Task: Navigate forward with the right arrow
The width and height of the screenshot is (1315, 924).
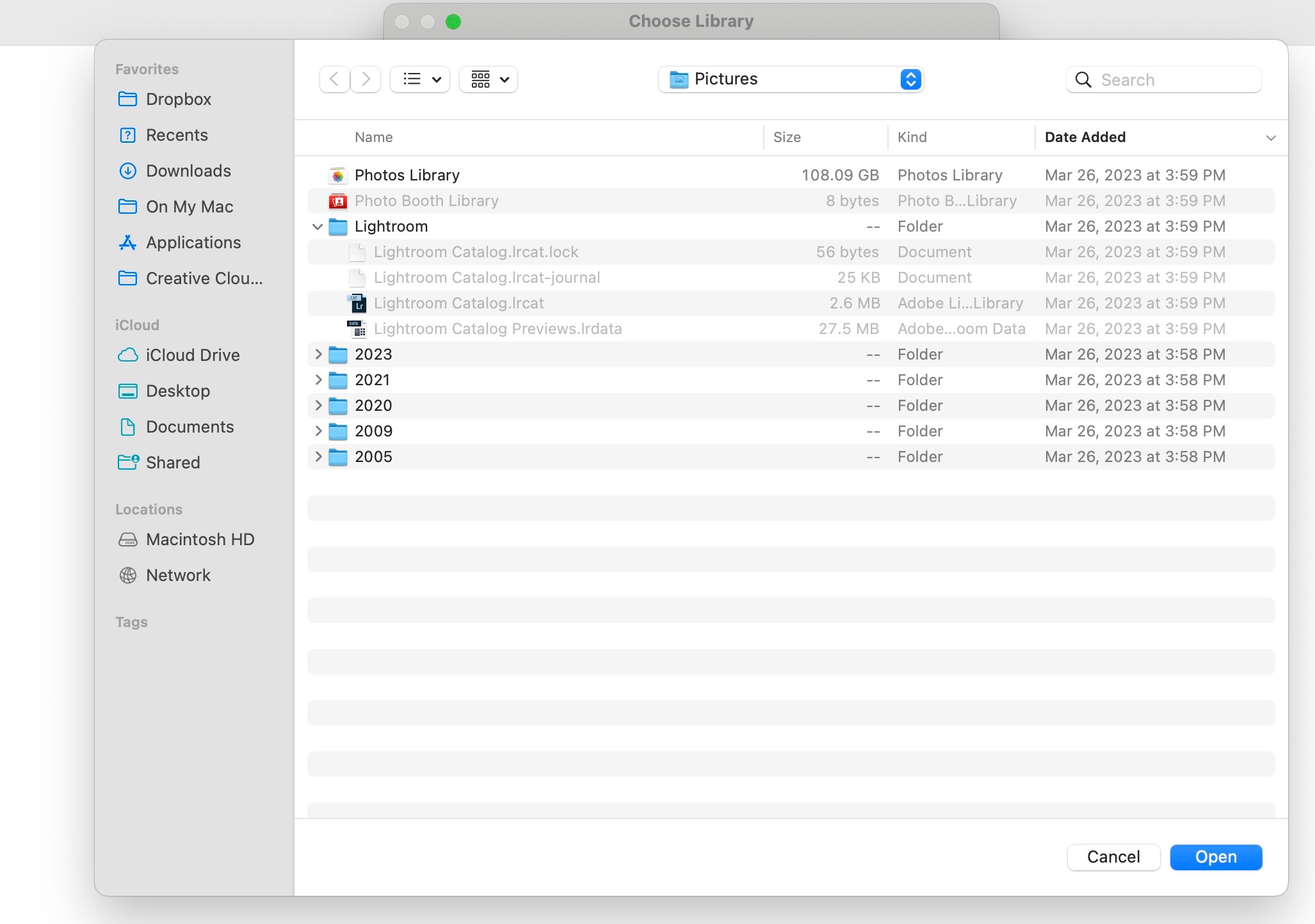Action: pyautogui.click(x=366, y=79)
